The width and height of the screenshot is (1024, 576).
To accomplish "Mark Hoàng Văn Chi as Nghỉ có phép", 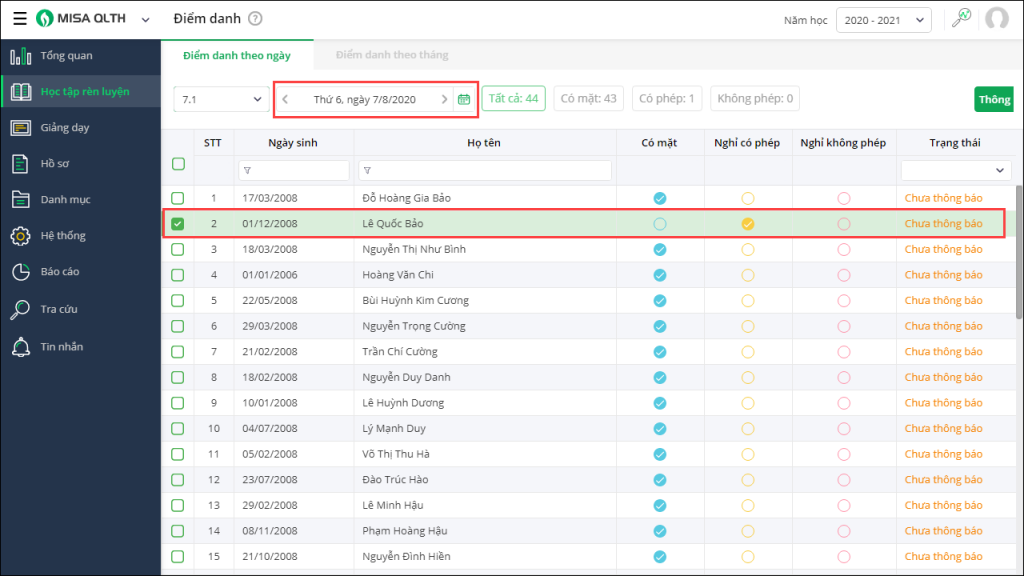I will [747, 275].
